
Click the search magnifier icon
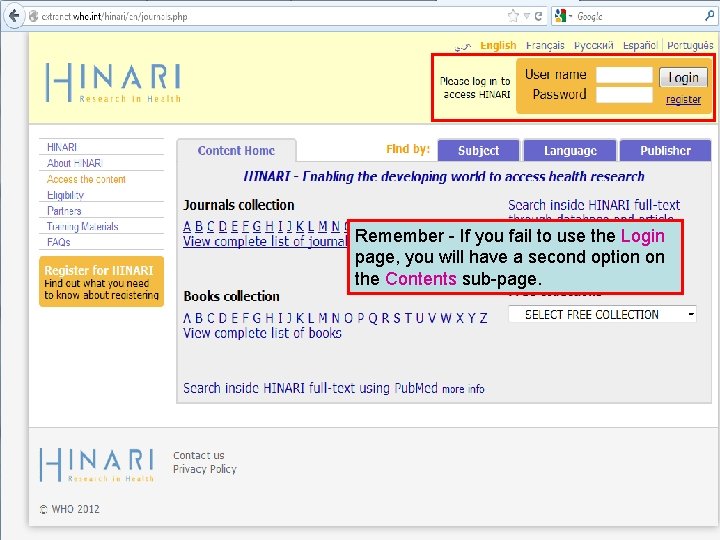(709, 17)
